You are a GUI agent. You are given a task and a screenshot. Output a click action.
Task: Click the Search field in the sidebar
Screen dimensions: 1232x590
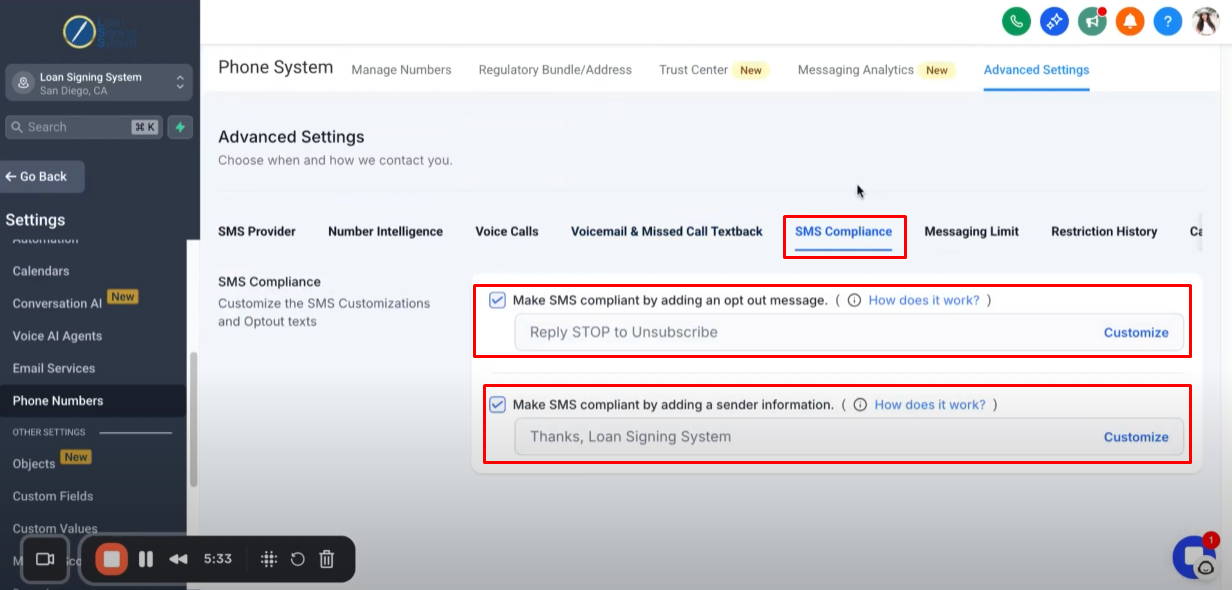pyautogui.click(x=84, y=127)
